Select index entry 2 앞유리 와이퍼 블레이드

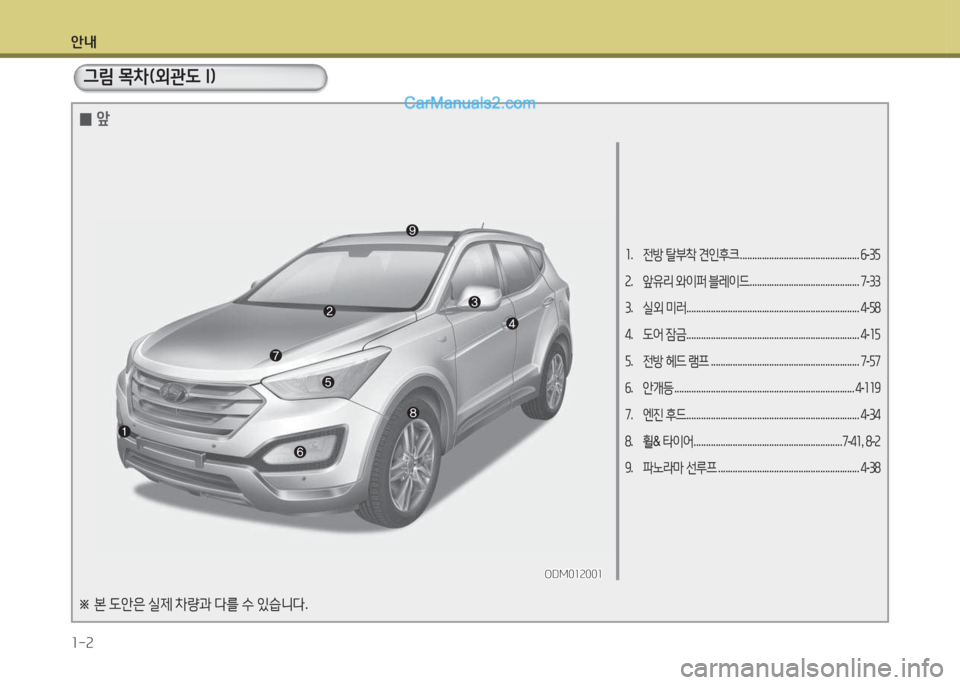(x=752, y=281)
